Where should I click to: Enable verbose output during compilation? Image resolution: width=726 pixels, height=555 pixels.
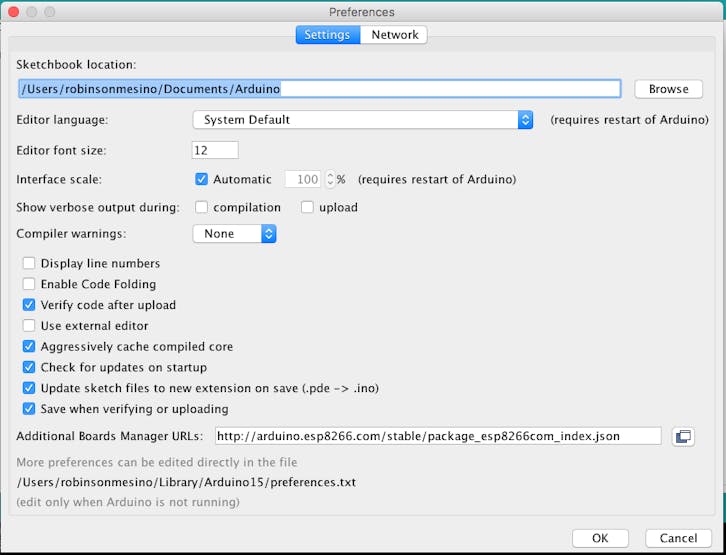pyautogui.click(x=201, y=207)
